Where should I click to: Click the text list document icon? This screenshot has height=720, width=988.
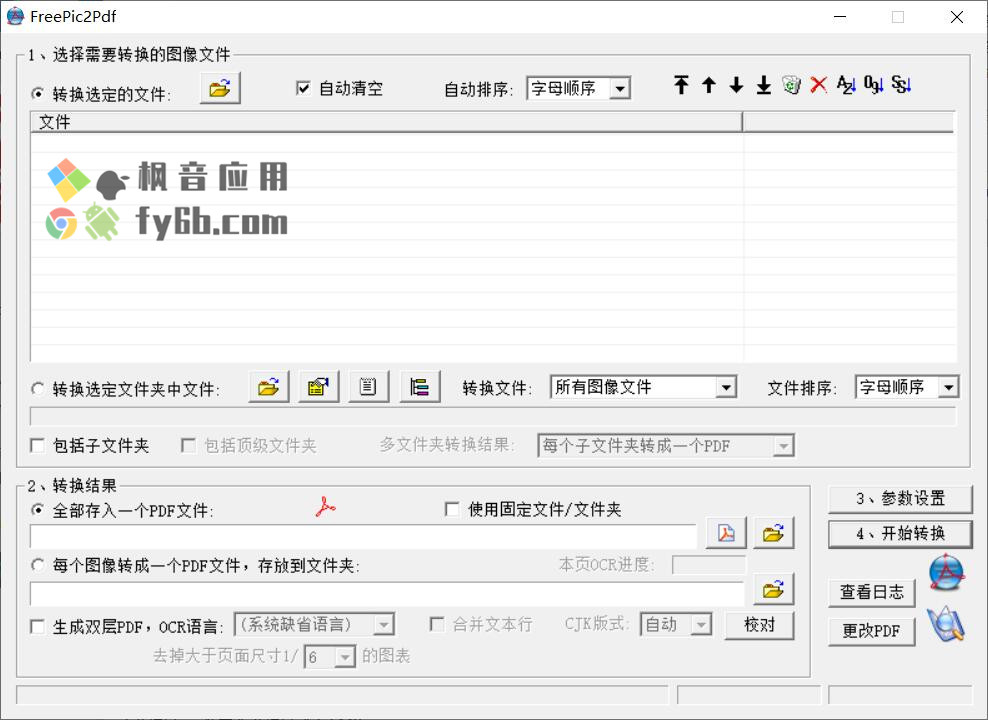pos(369,387)
